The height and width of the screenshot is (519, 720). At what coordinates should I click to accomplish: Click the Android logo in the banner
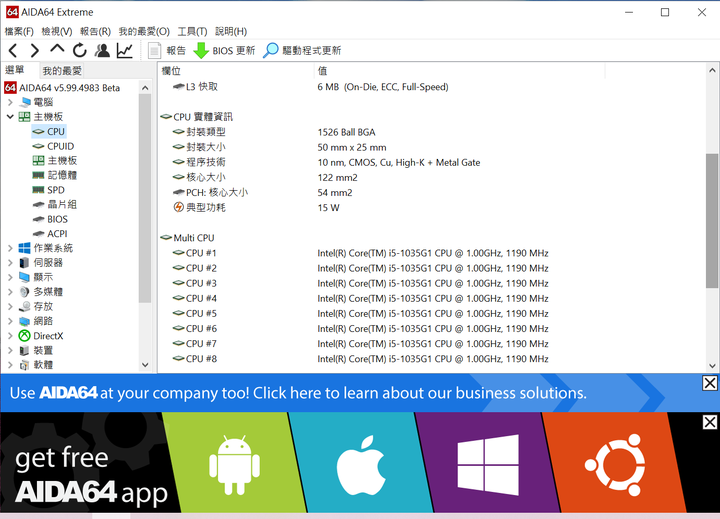point(235,465)
